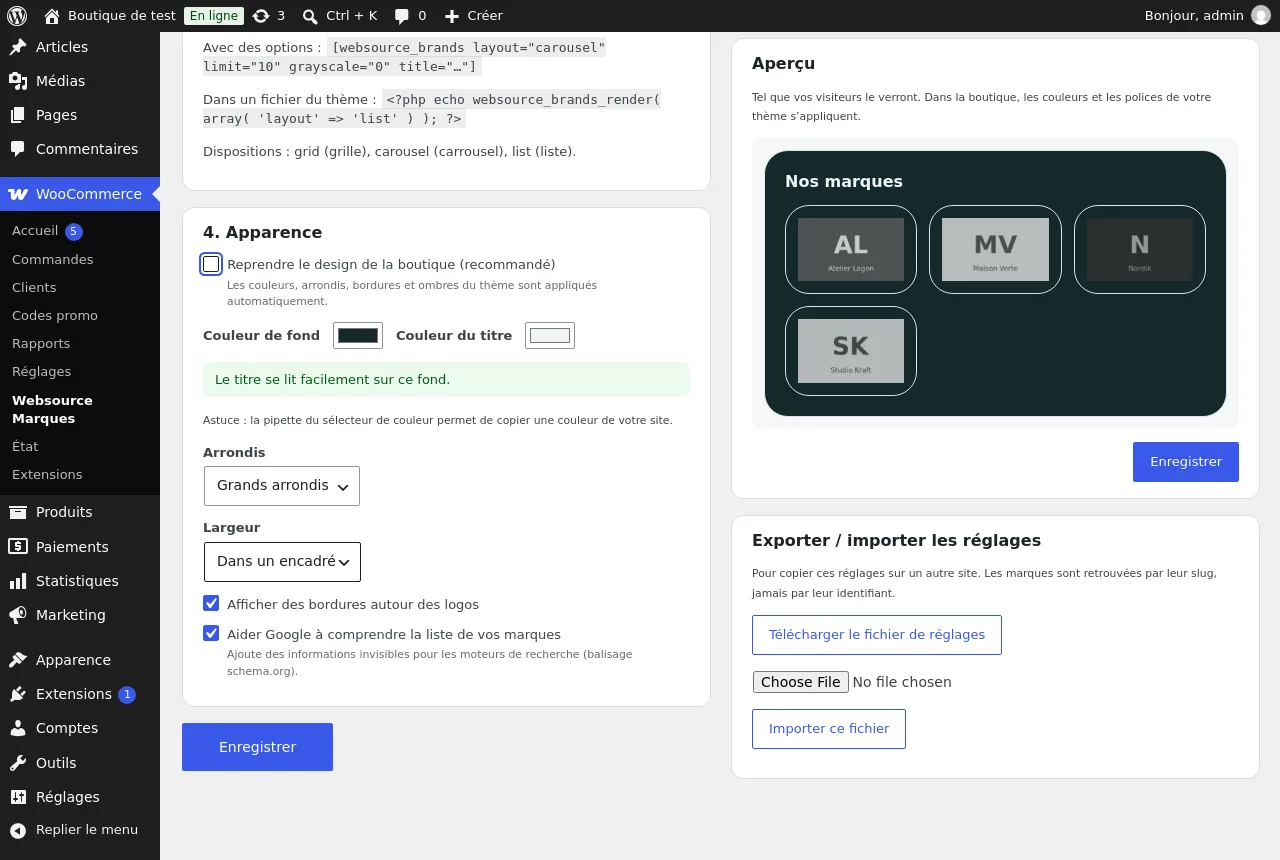Save settings with the left Enregistrer button
Viewport: 1280px width, 860px height.
[257, 747]
